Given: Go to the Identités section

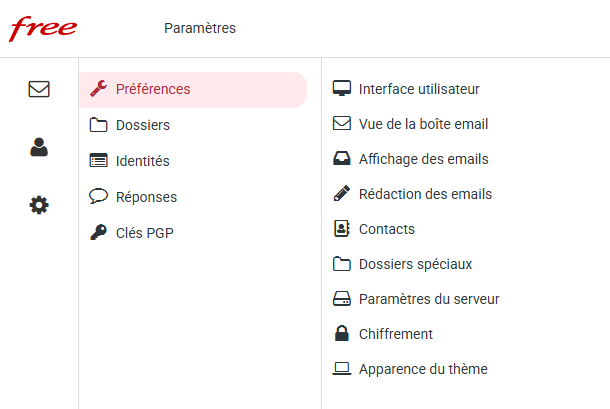Looking at the screenshot, I should (143, 161).
